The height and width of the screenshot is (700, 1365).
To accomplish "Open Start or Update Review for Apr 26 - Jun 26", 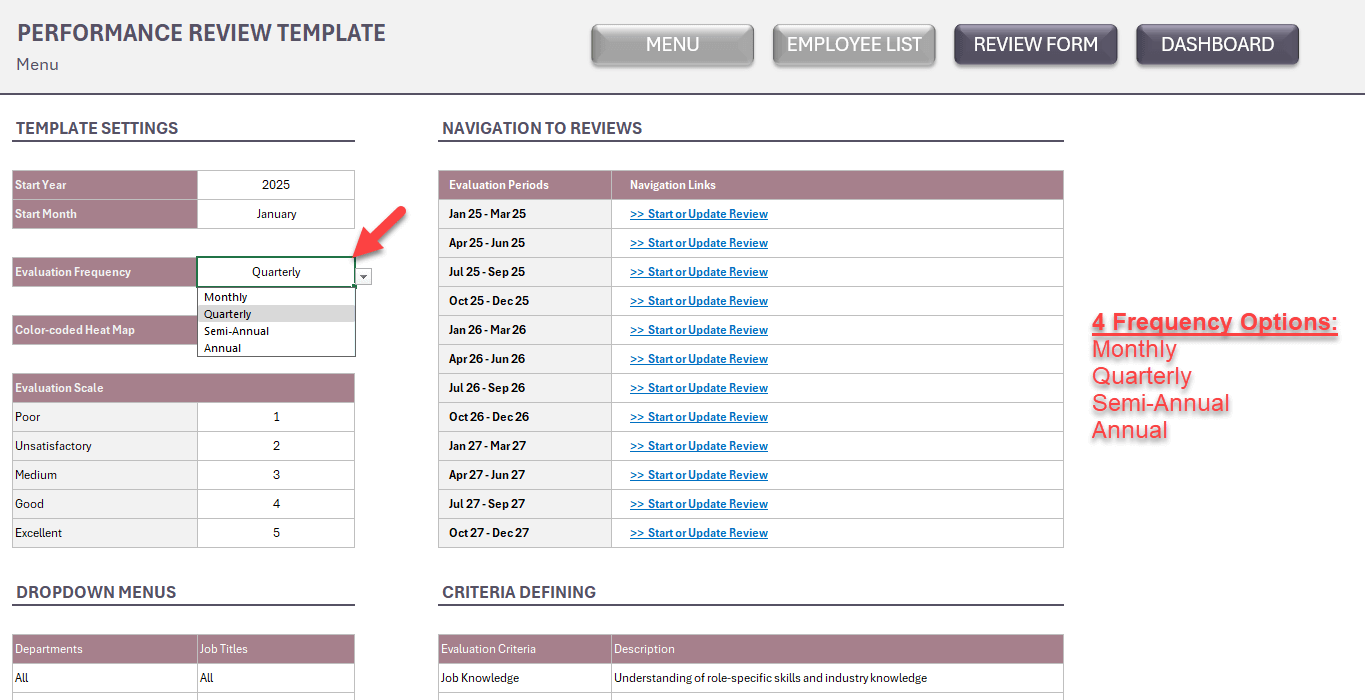I will (699, 359).
